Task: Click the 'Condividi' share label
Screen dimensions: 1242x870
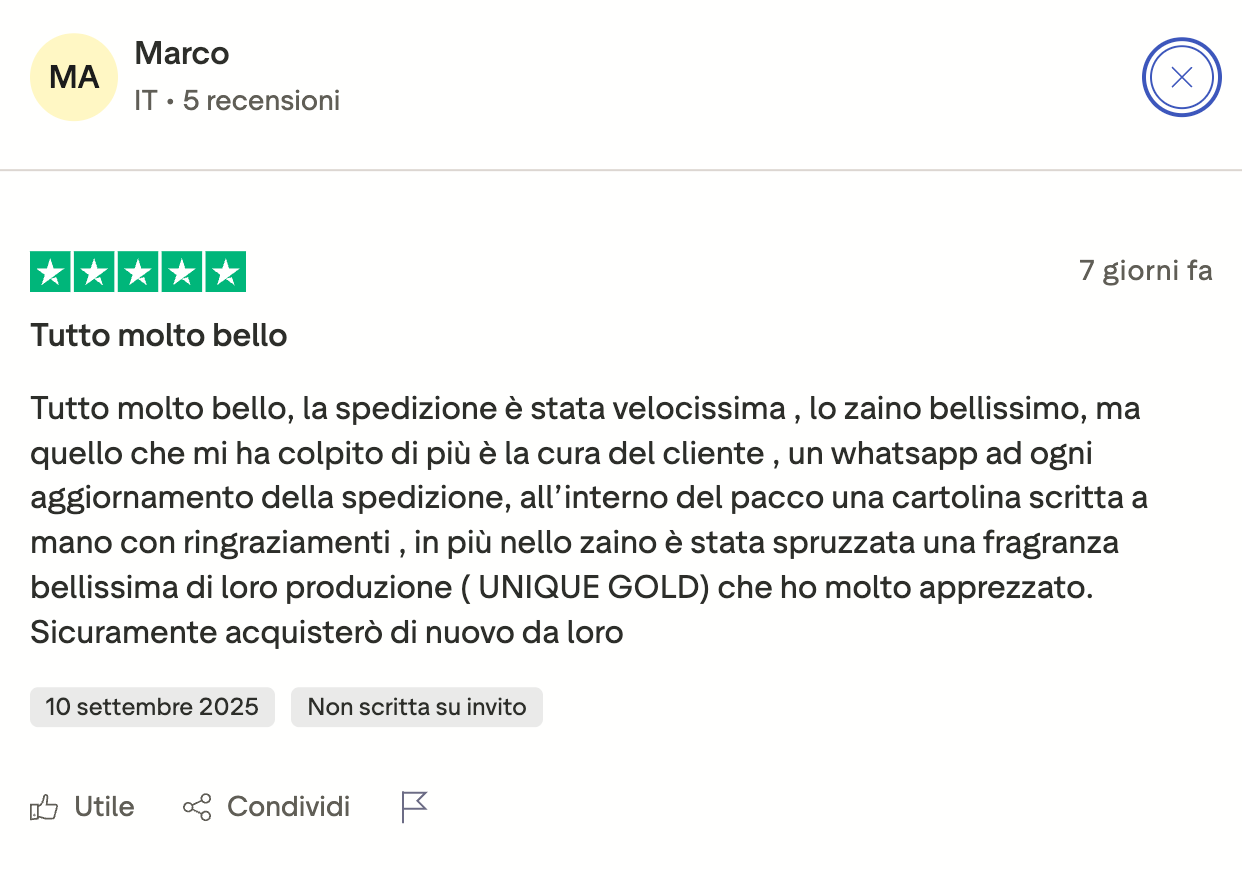Action: [x=289, y=807]
